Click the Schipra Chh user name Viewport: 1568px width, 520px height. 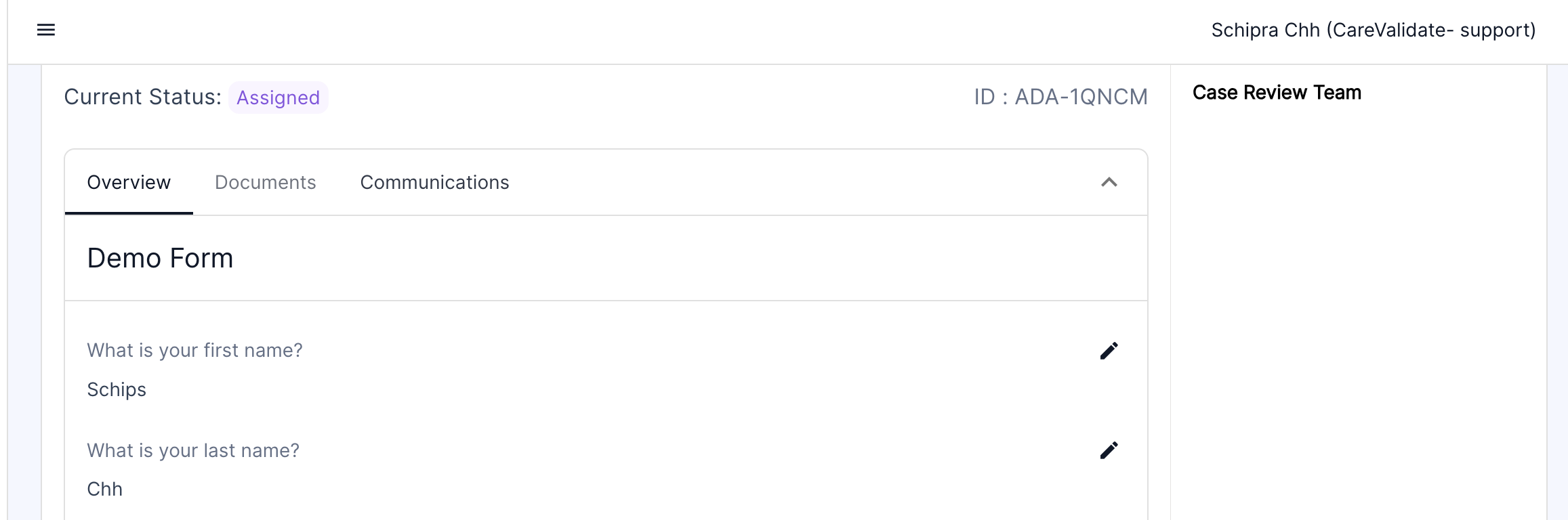[1266, 30]
